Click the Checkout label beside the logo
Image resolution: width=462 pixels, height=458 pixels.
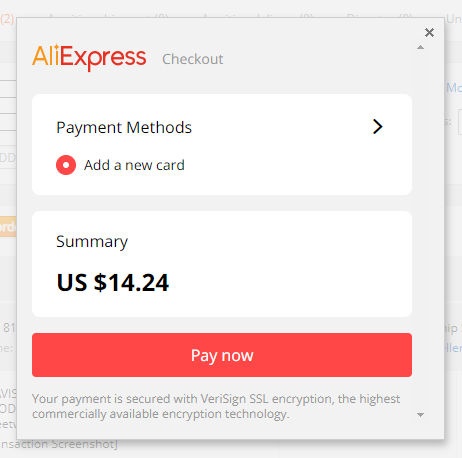(x=193, y=59)
